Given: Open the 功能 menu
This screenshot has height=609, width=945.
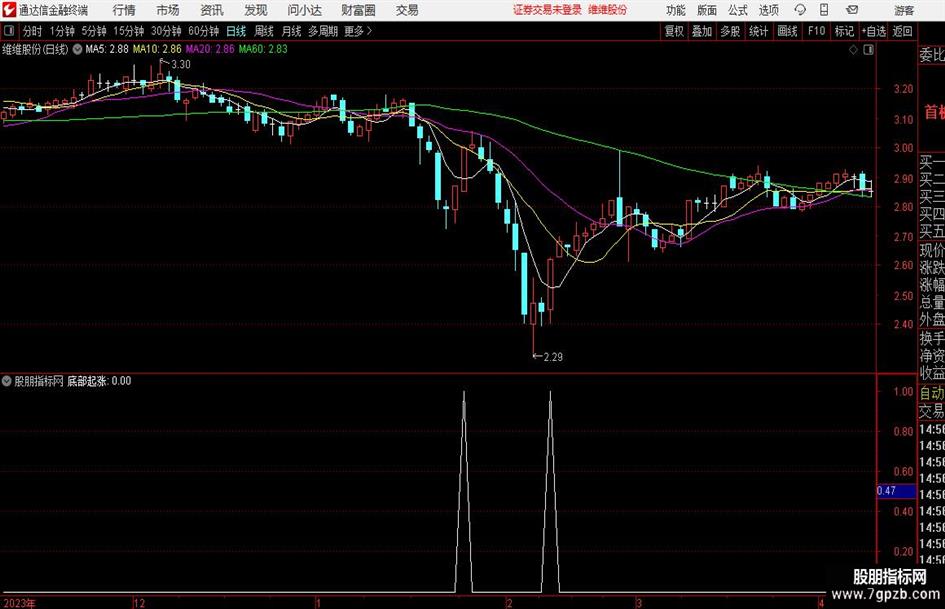Looking at the screenshot, I should [676, 10].
